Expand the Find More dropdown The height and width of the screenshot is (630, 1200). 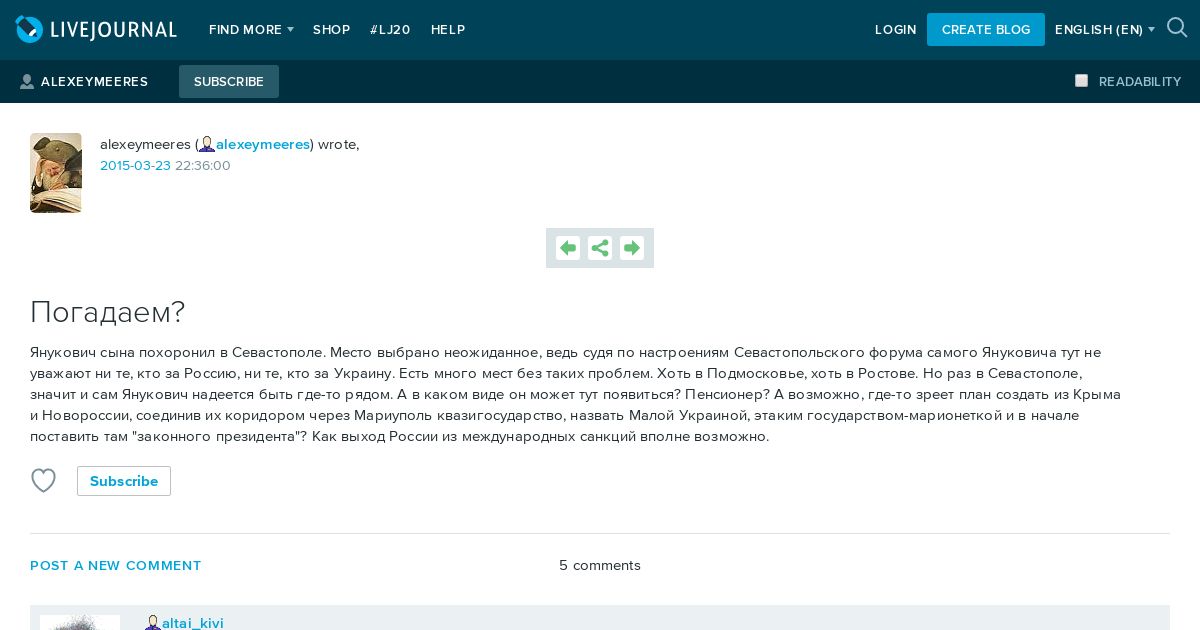pos(251,30)
